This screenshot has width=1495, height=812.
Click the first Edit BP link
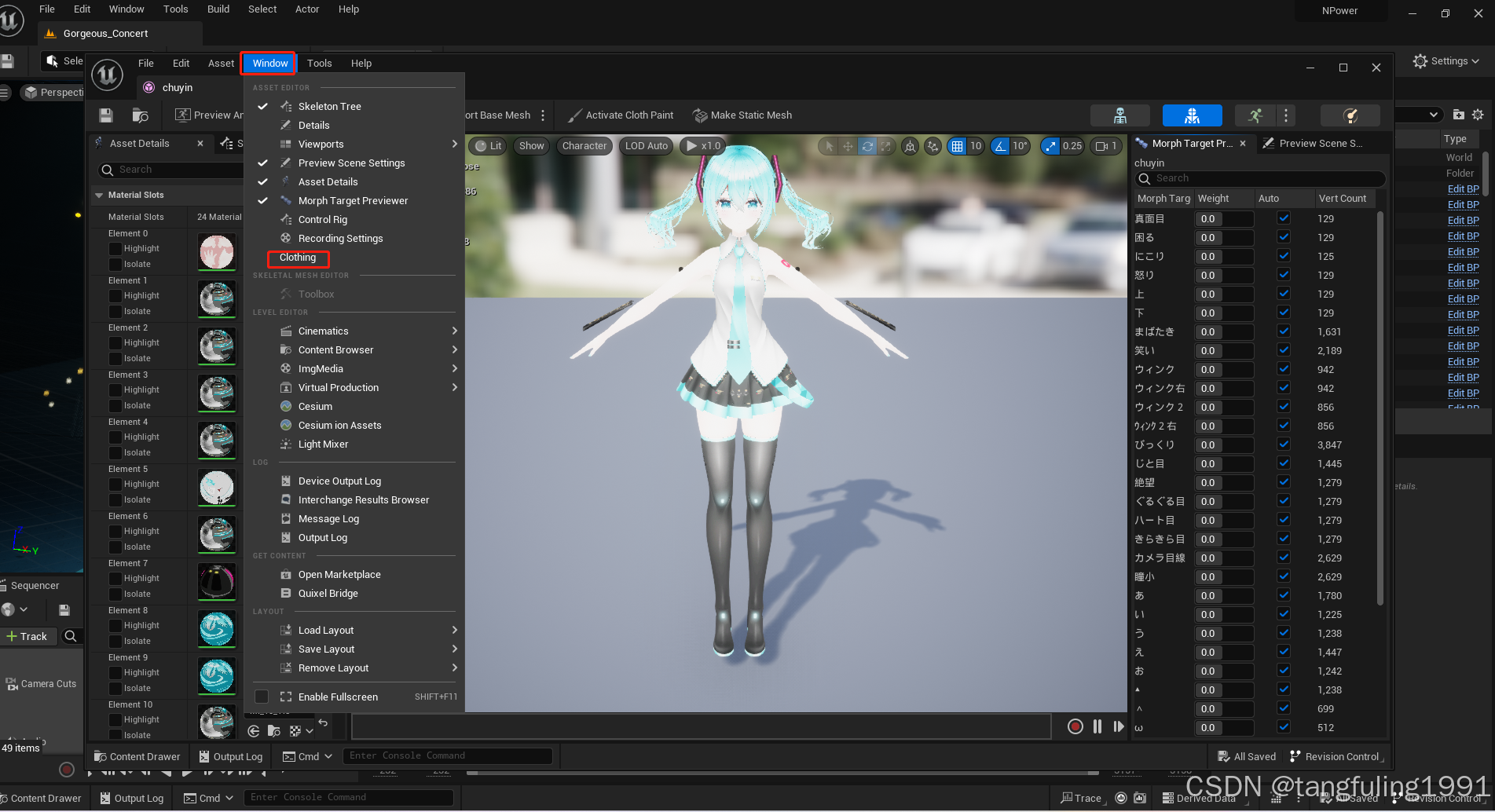tap(1463, 189)
